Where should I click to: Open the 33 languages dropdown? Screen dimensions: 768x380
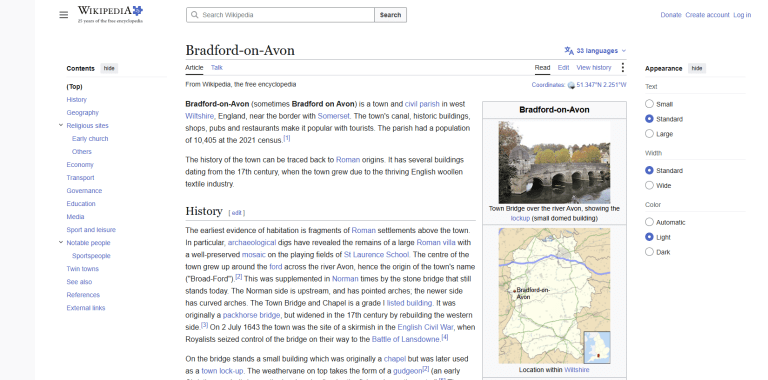(x=596, y=50)
